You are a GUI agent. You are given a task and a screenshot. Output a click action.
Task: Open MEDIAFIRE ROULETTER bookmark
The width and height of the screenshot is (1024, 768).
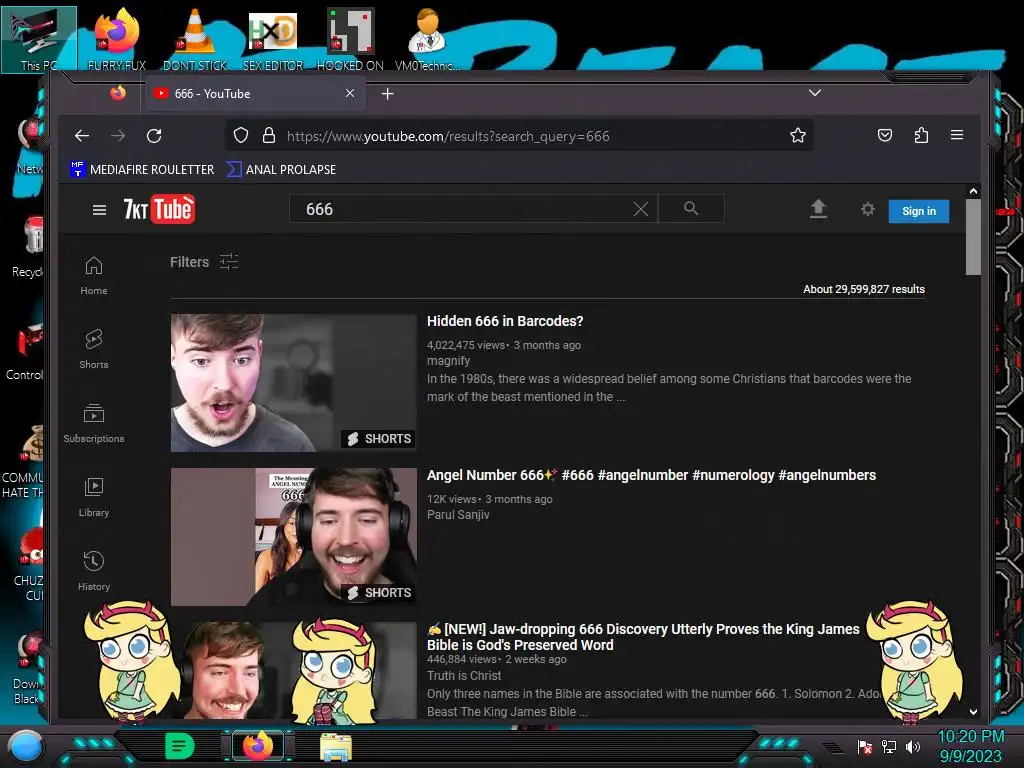[x=142, y=169]
